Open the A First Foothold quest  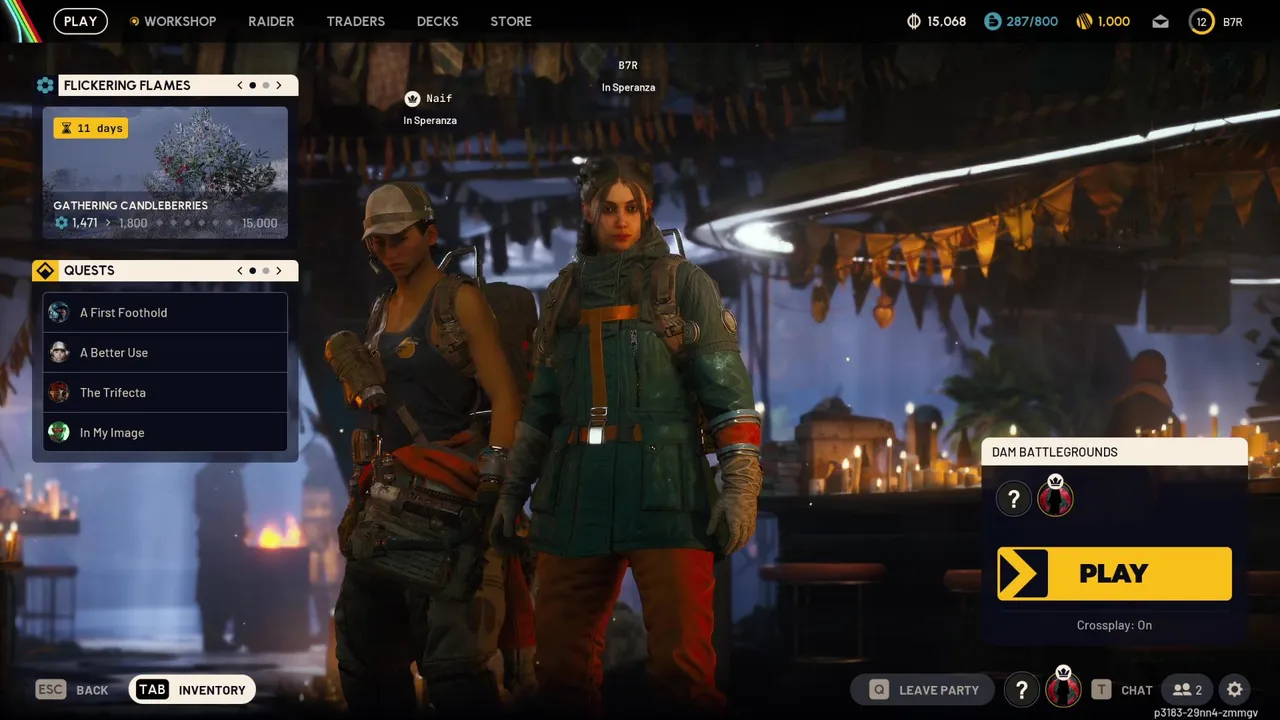coord(165,312)
